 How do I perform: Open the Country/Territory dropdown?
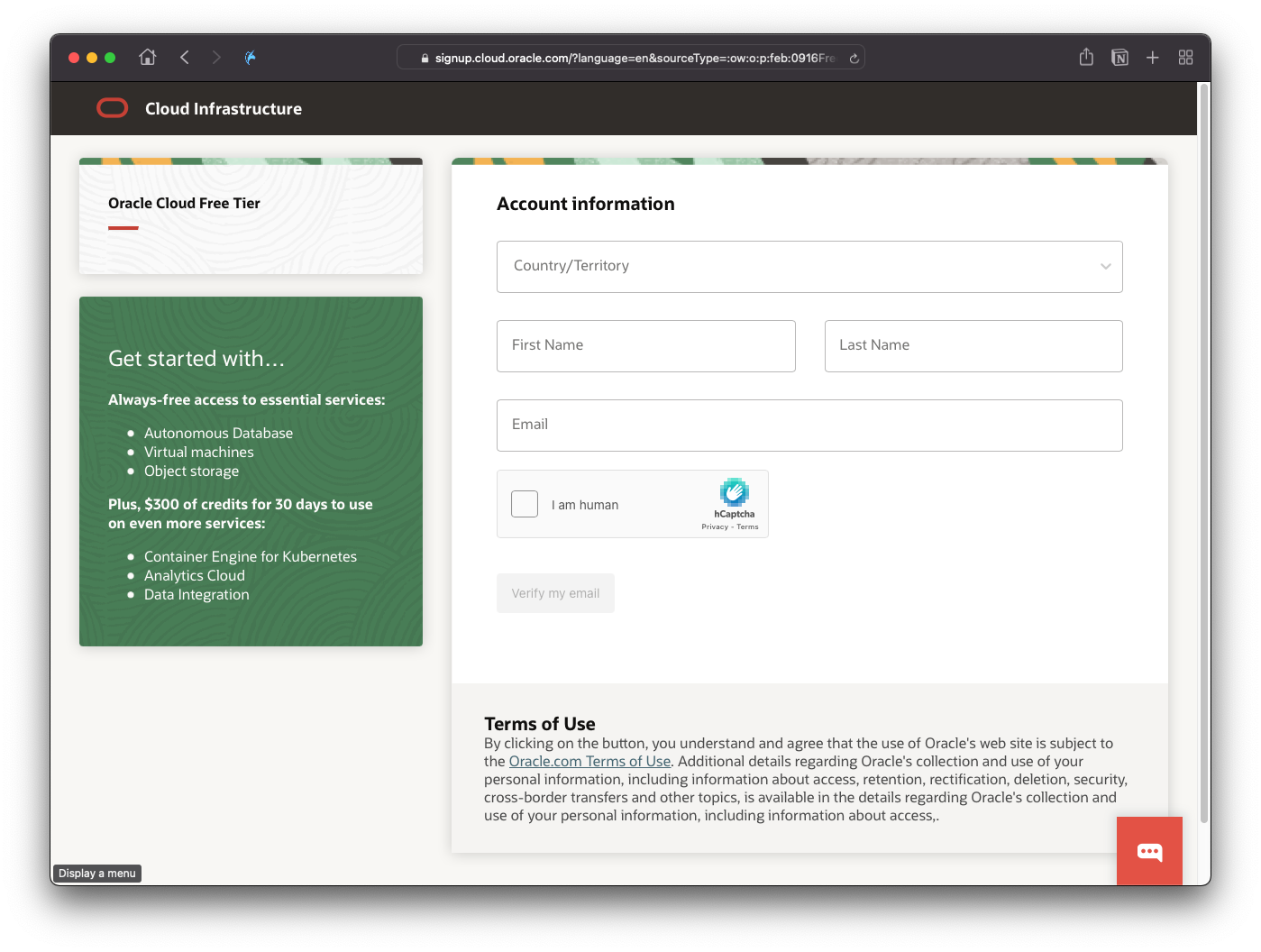click(809, 267)
